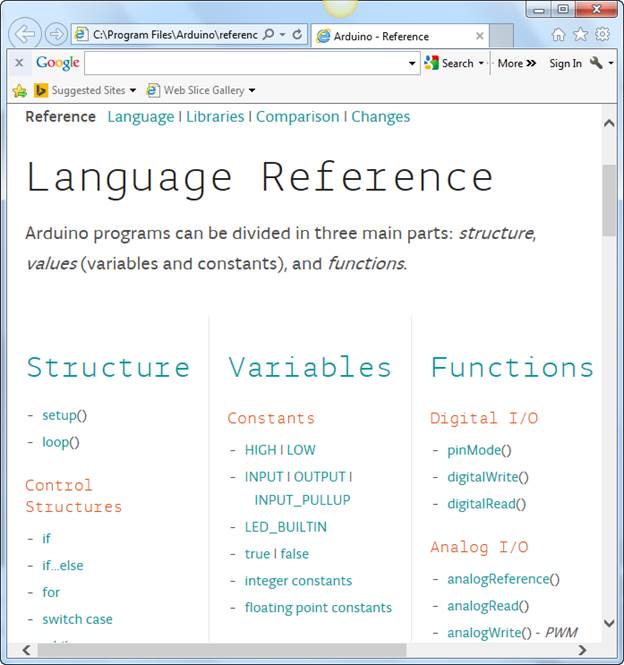Open the pinMode() function link
Viewport: 624px width, 665px height.
[479, 451]
